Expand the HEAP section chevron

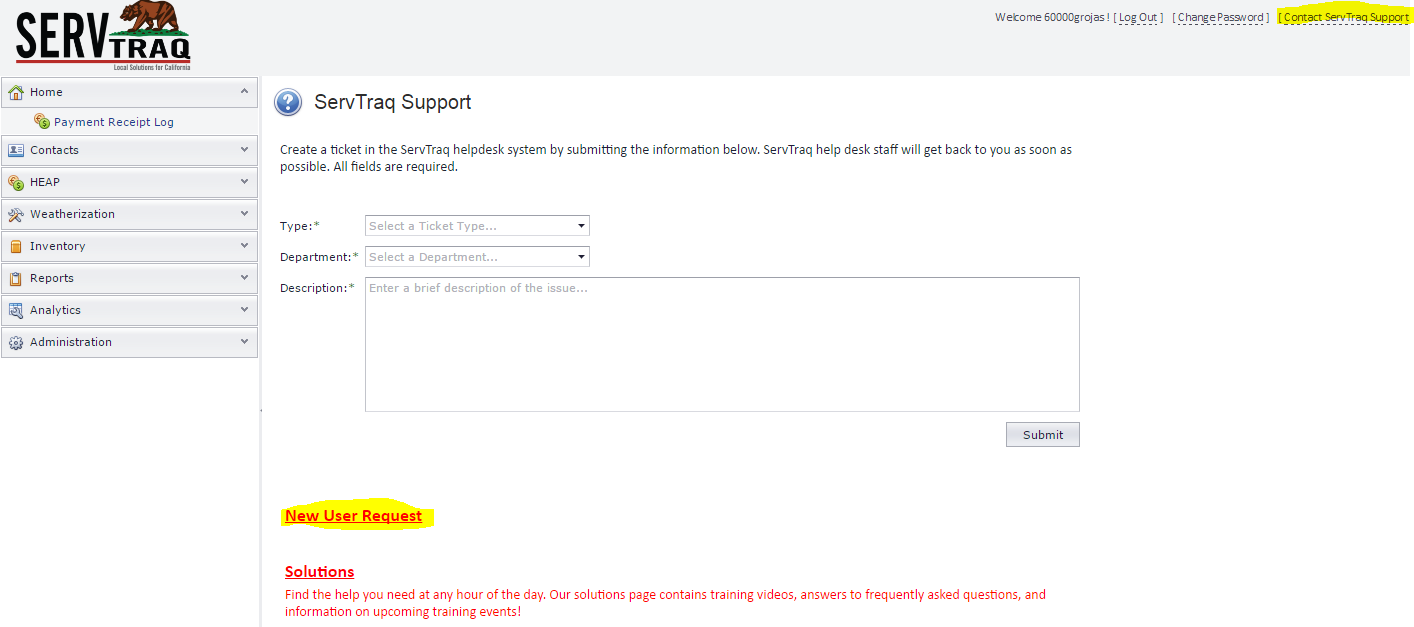tap(245, 181)
